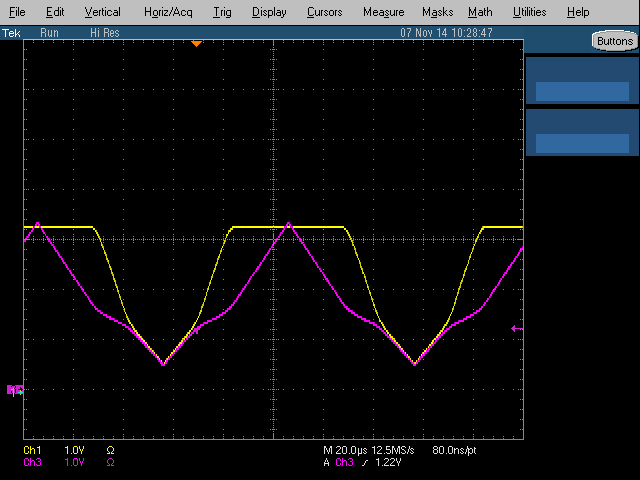Click the rising edge trigger slope icon
Viewport: 640px width, 480px height.
(364, 462)
